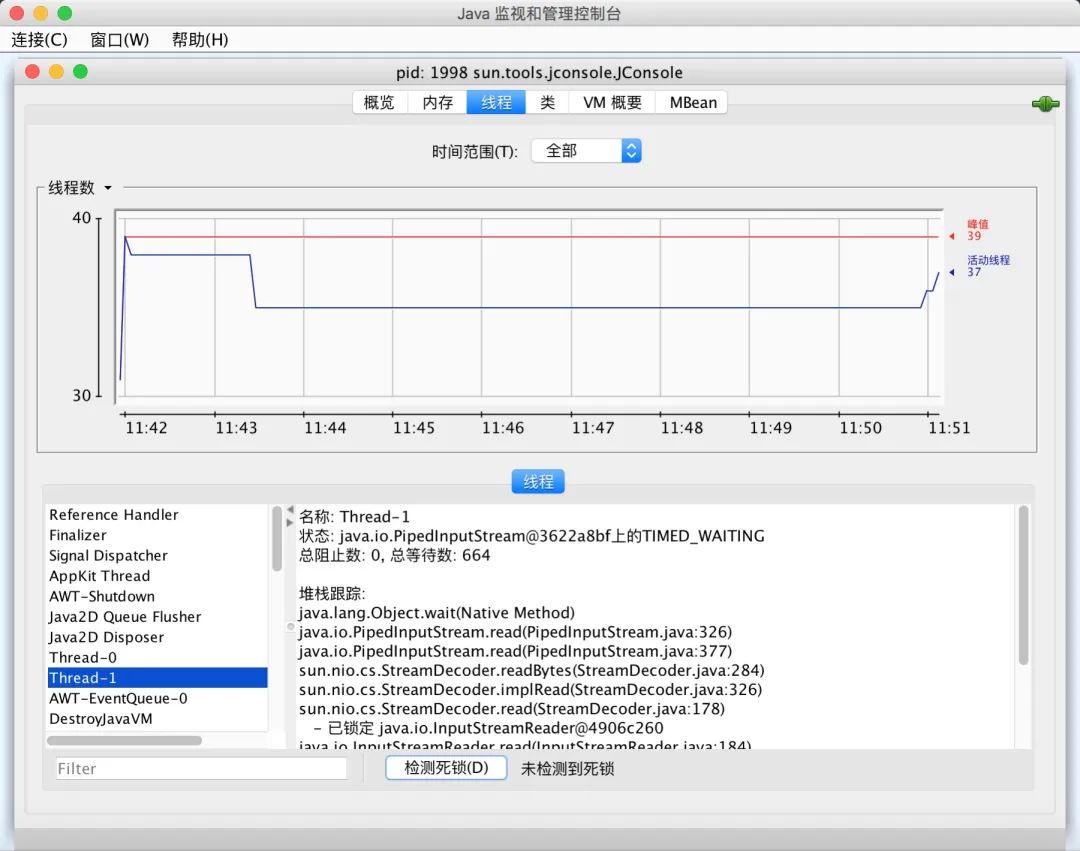Image resolution: width=1080 pixels, height=851 pixels.
Task: Switch to the 内存 memory tab
Action: coord(437,103)
